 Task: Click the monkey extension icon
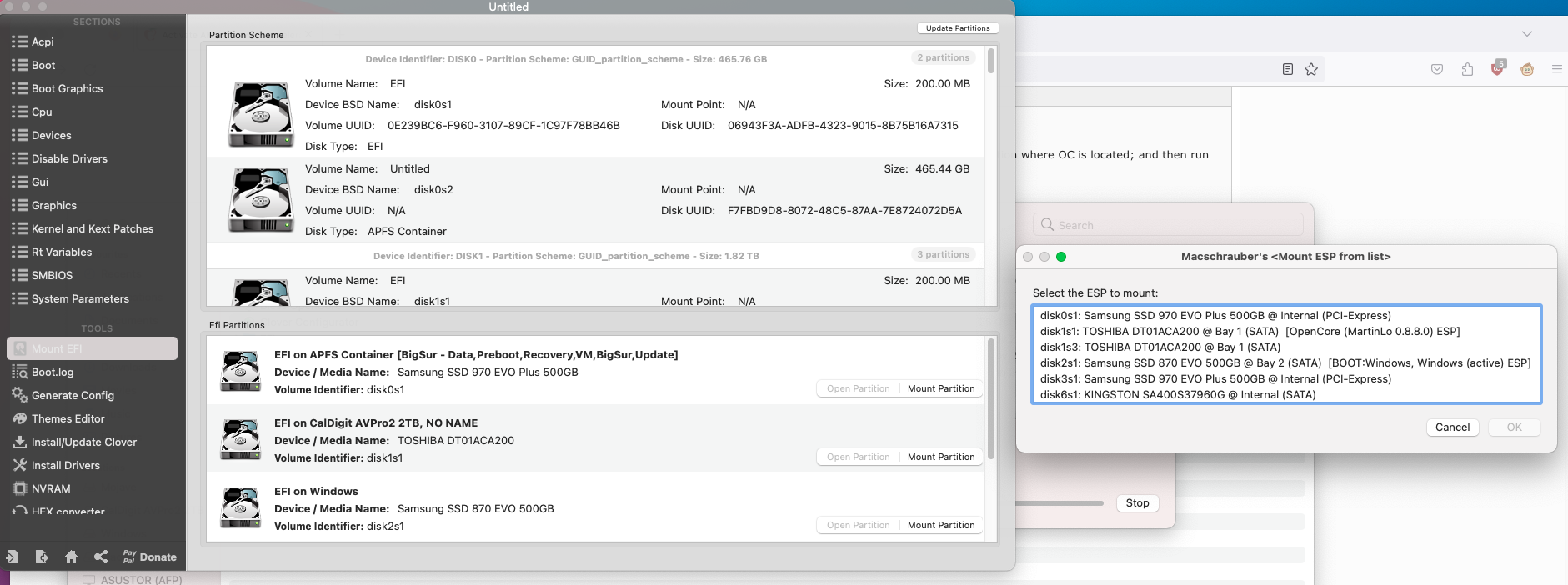coord(1527,69)
